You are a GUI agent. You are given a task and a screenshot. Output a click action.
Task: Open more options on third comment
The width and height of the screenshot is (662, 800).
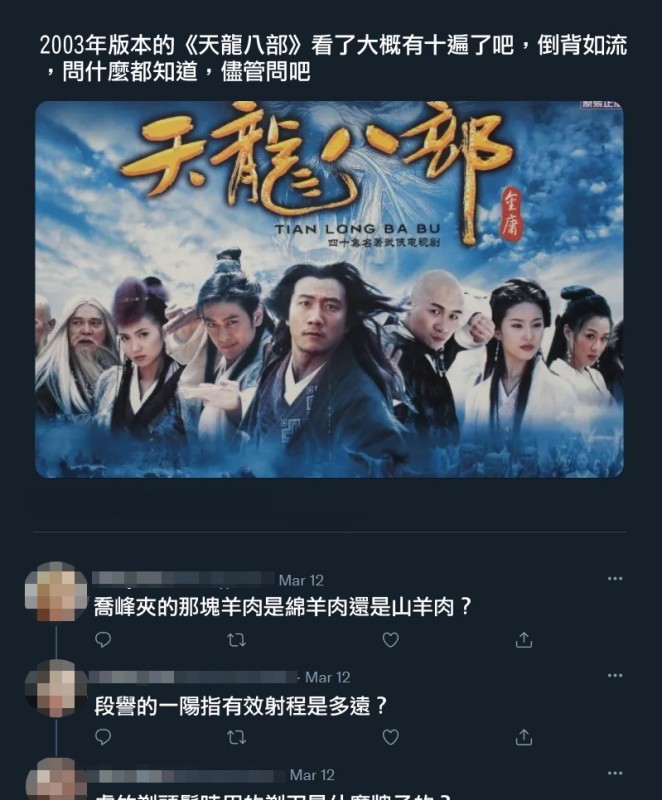click(615, 773)
